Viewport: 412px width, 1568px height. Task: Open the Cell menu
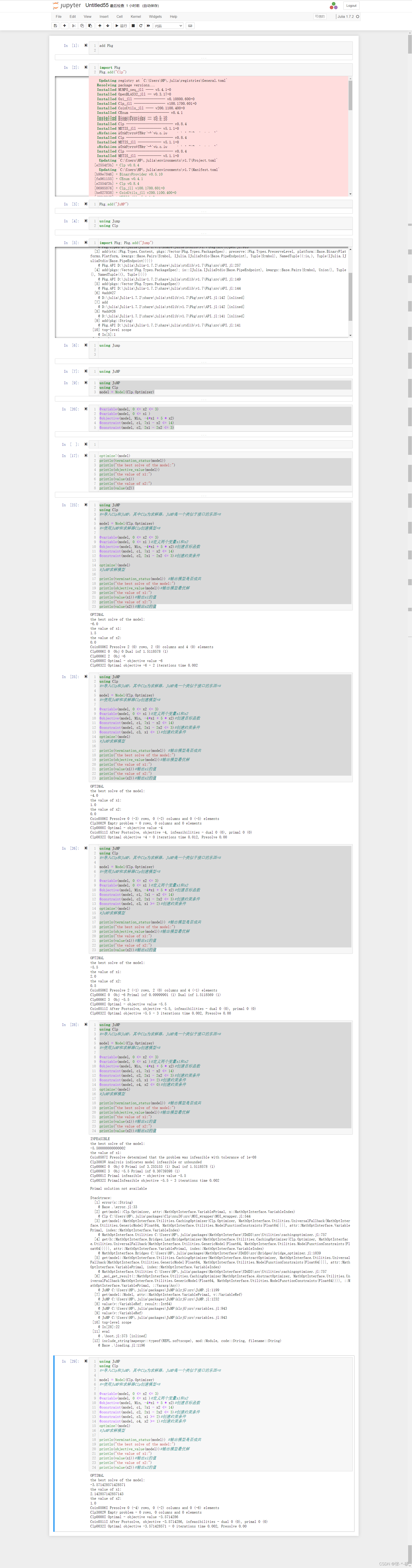(119, 16)
